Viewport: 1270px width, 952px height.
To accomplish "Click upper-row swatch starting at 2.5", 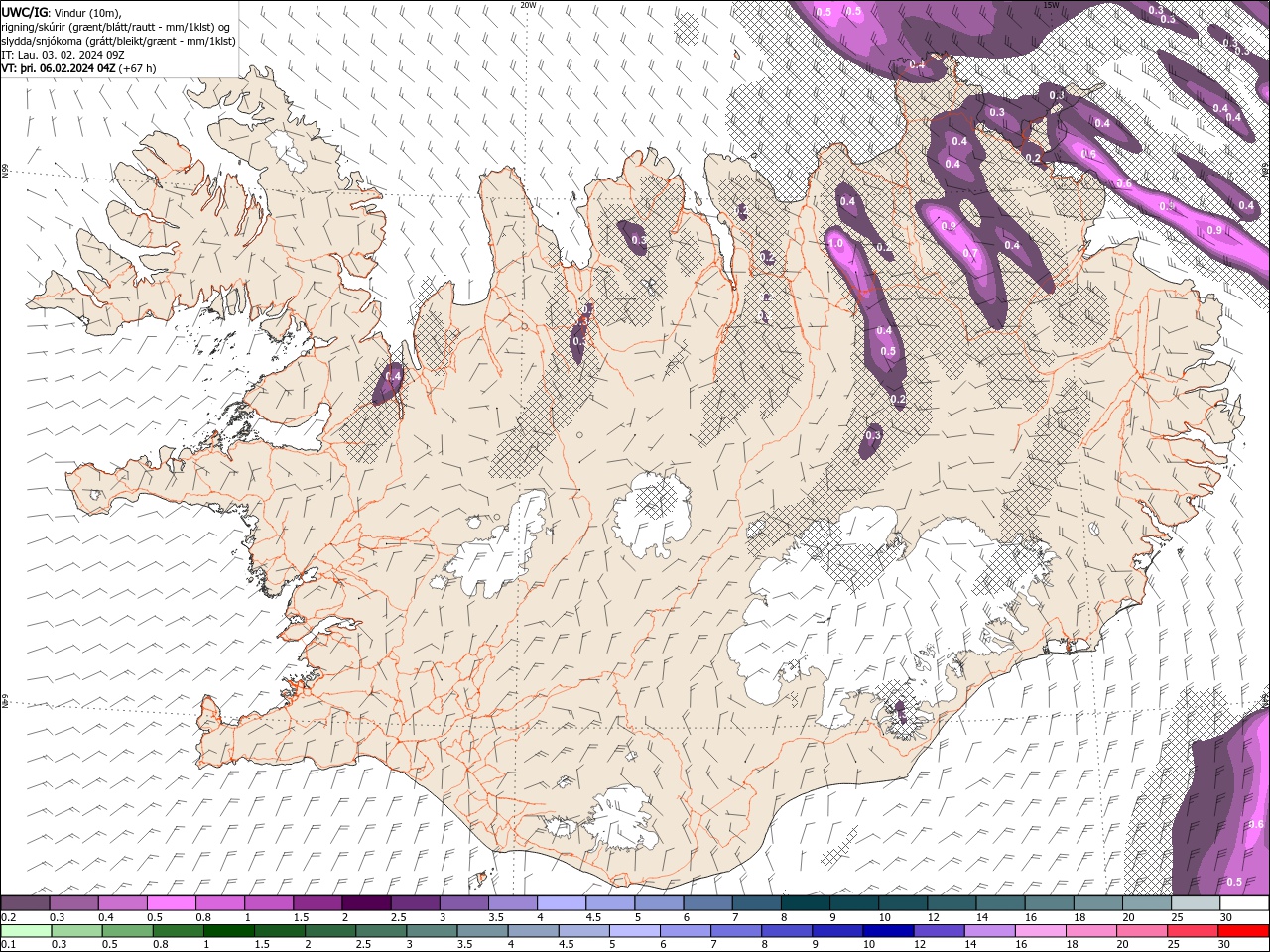I will [x=415, y=903].
